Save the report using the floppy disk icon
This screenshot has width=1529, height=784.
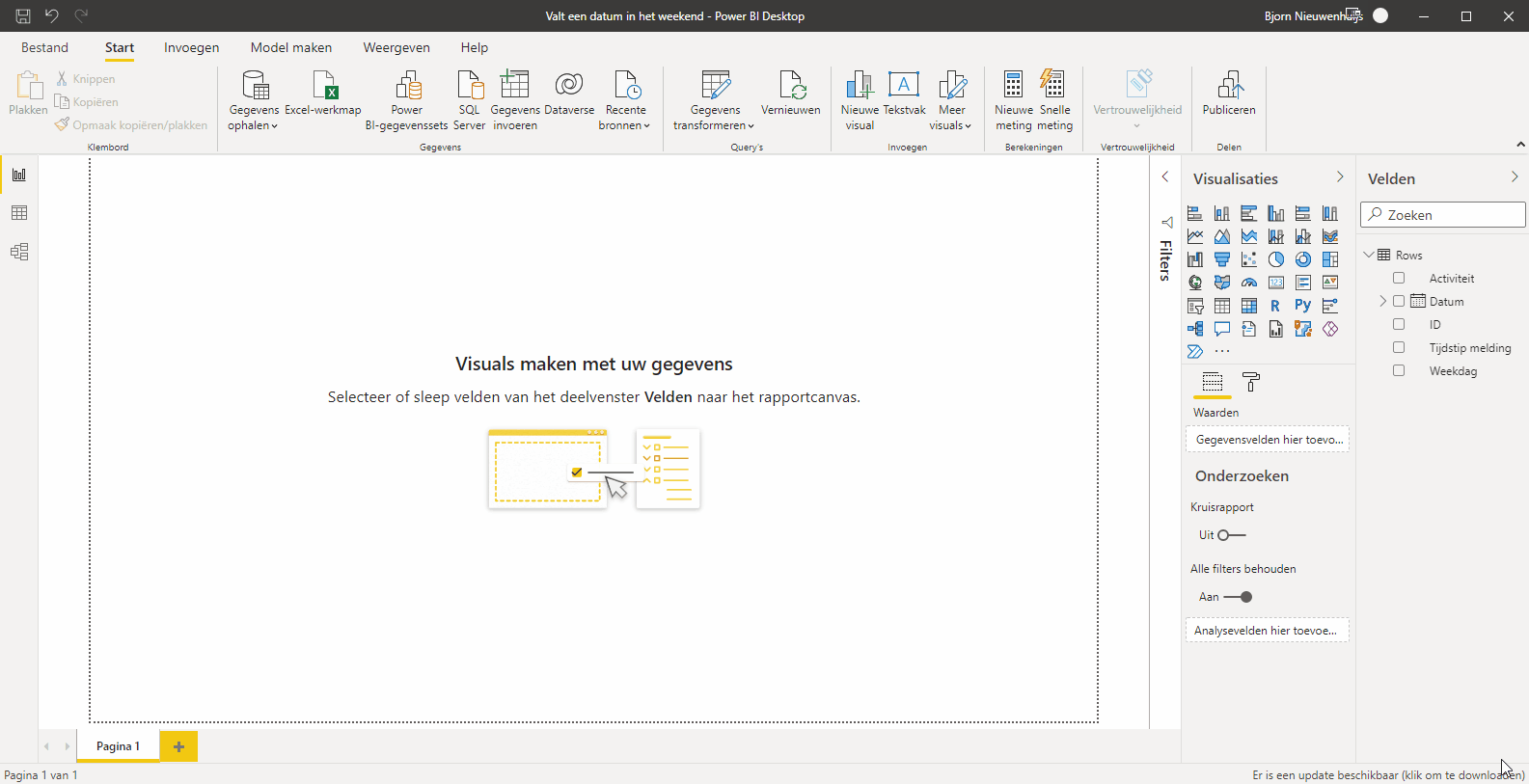(23, 15)
